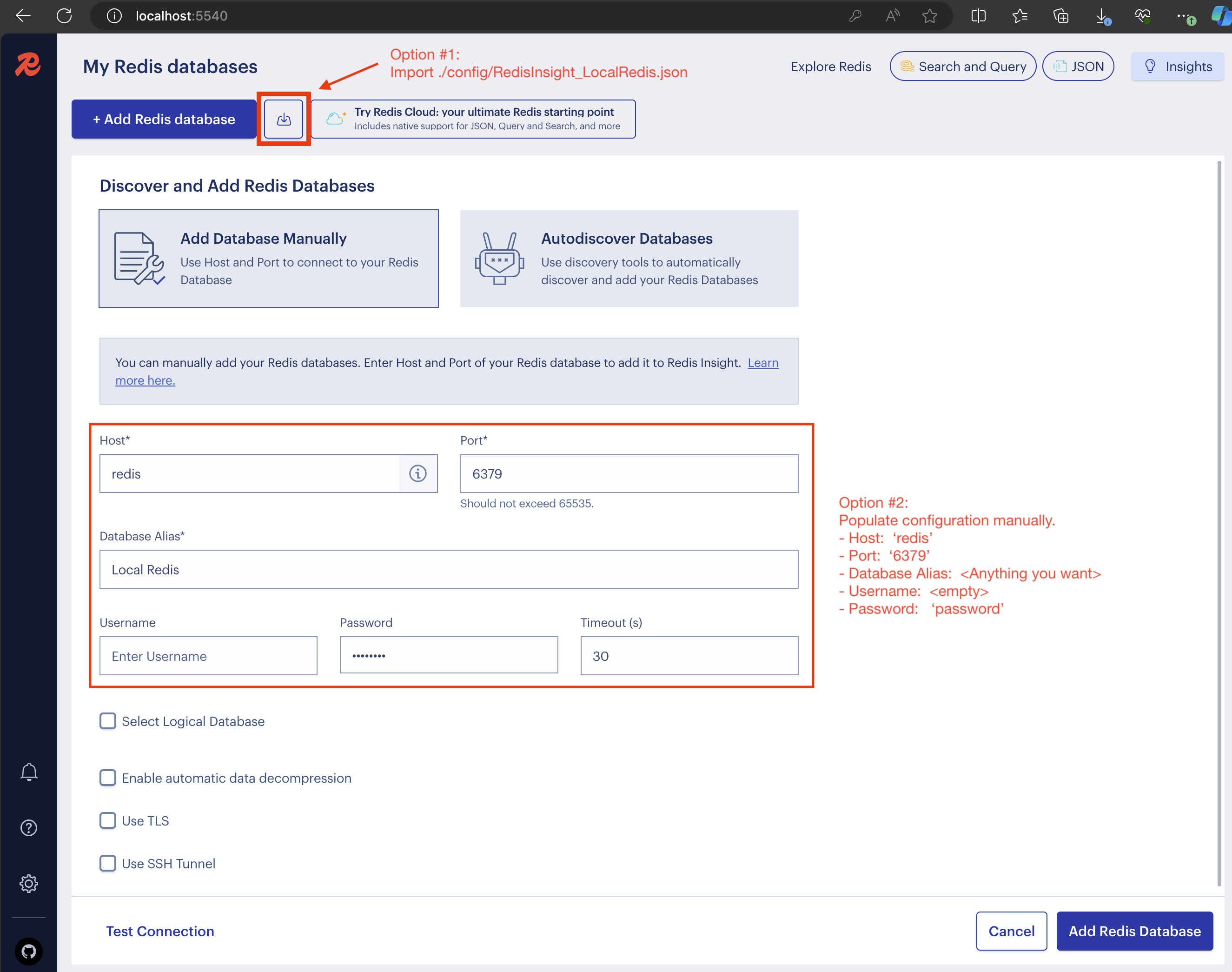The height and width of the screenshot is (972, 1232).
Task: Select the Add Database Manually card
Action: (268, 259)
